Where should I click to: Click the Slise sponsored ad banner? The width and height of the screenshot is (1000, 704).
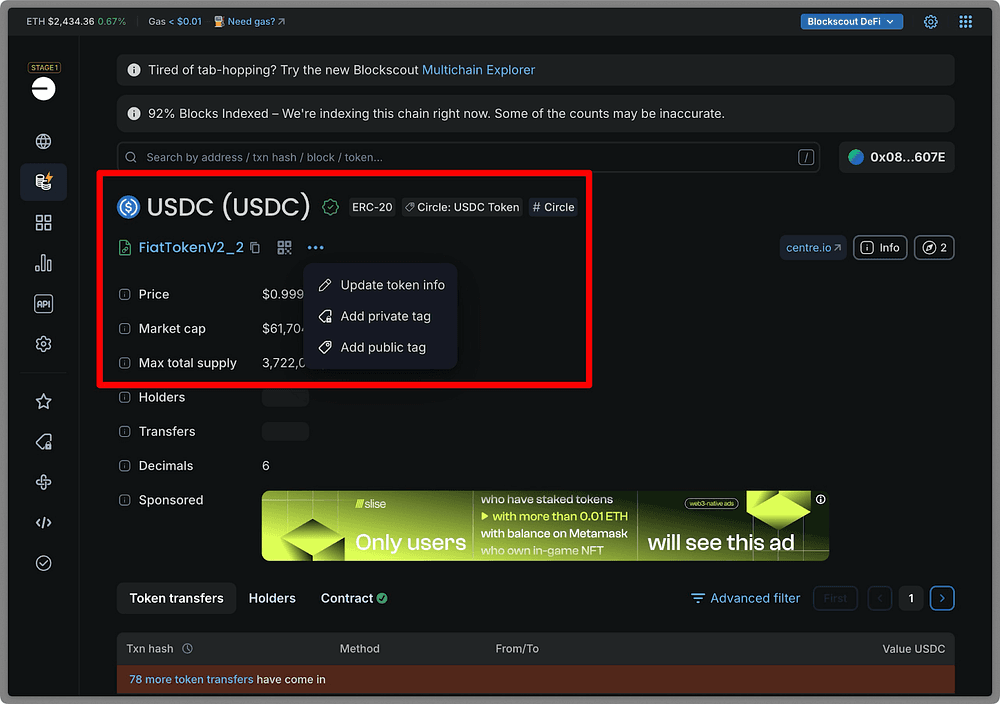pos(545,525)
